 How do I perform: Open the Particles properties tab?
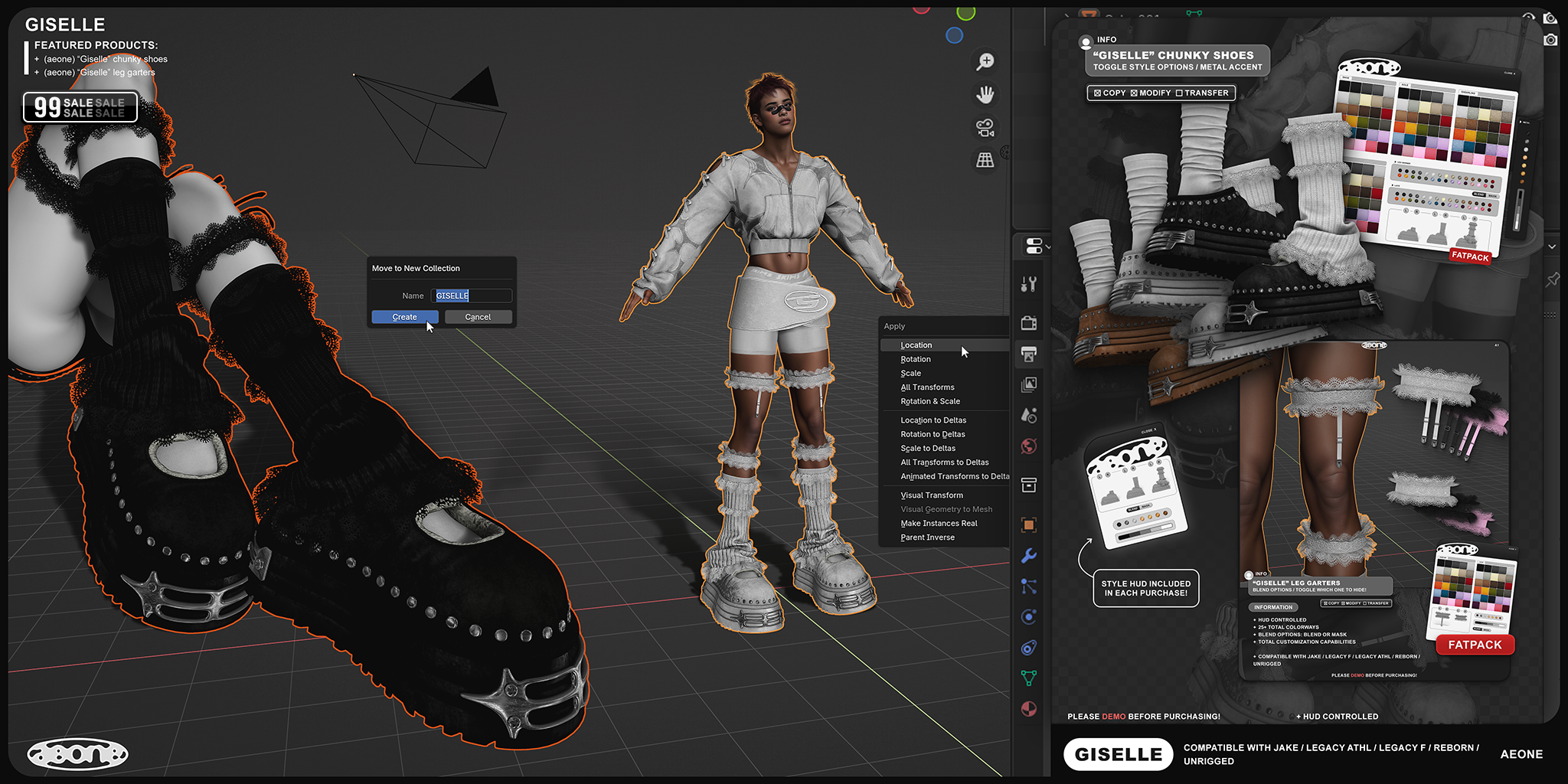coord(1029,586)
